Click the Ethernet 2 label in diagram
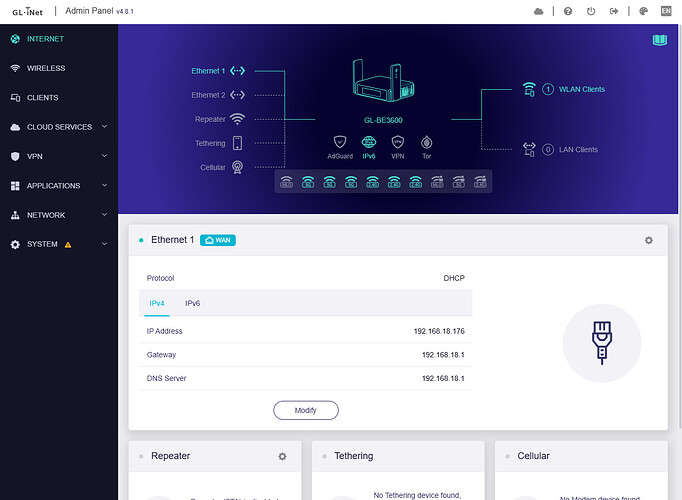Image resolution: width=682 pixels, height=500 pixels. tap(208, 95)
